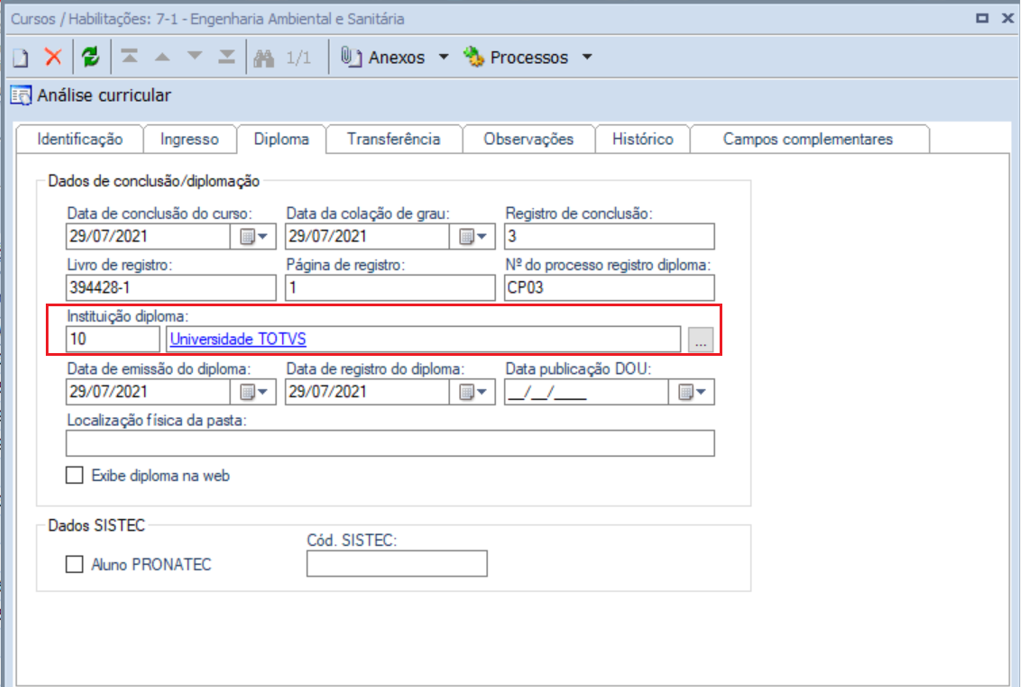Open the Anexos attachments button

pos(383,57)
